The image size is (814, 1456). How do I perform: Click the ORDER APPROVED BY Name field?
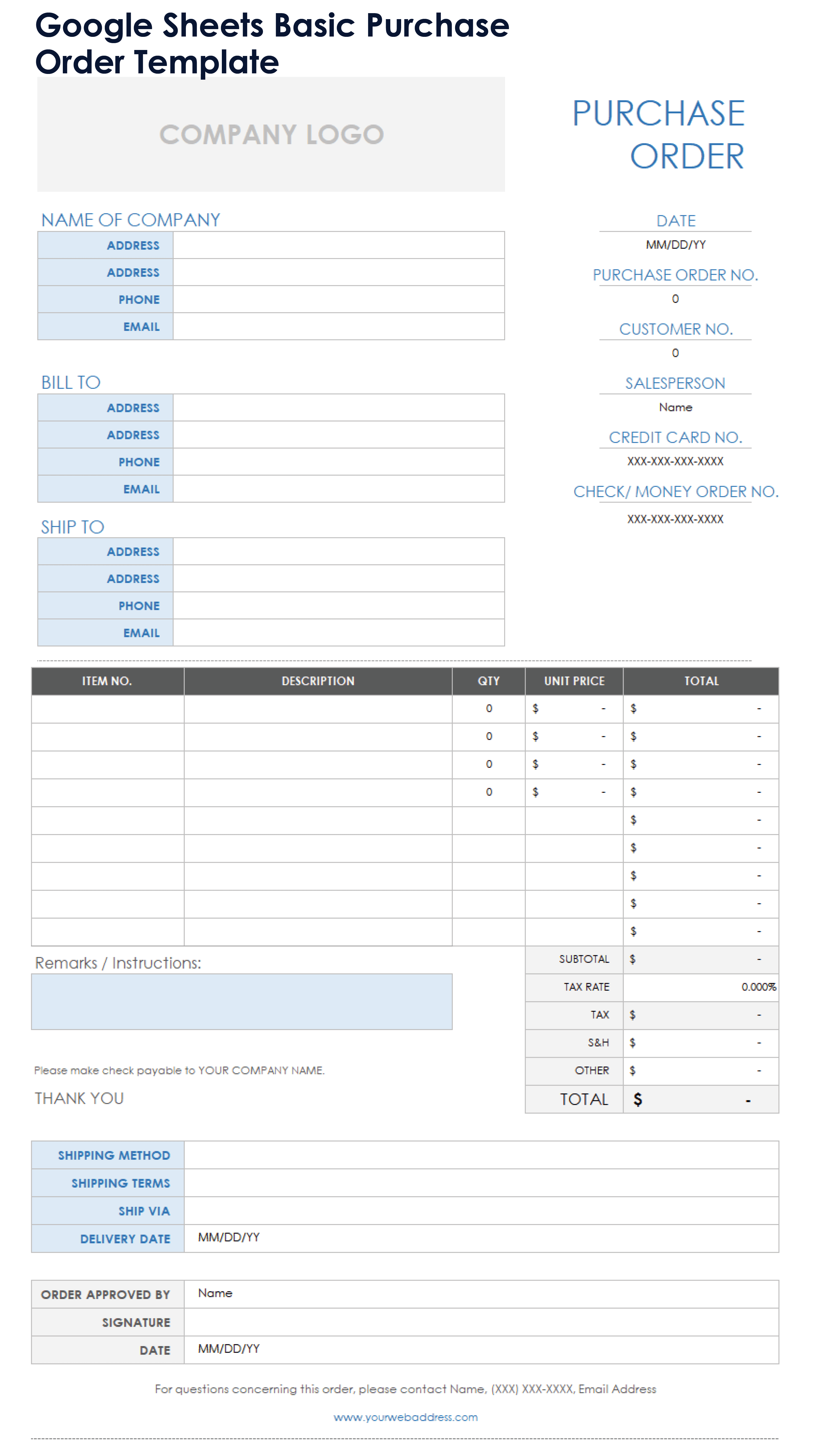(482, 1294)
